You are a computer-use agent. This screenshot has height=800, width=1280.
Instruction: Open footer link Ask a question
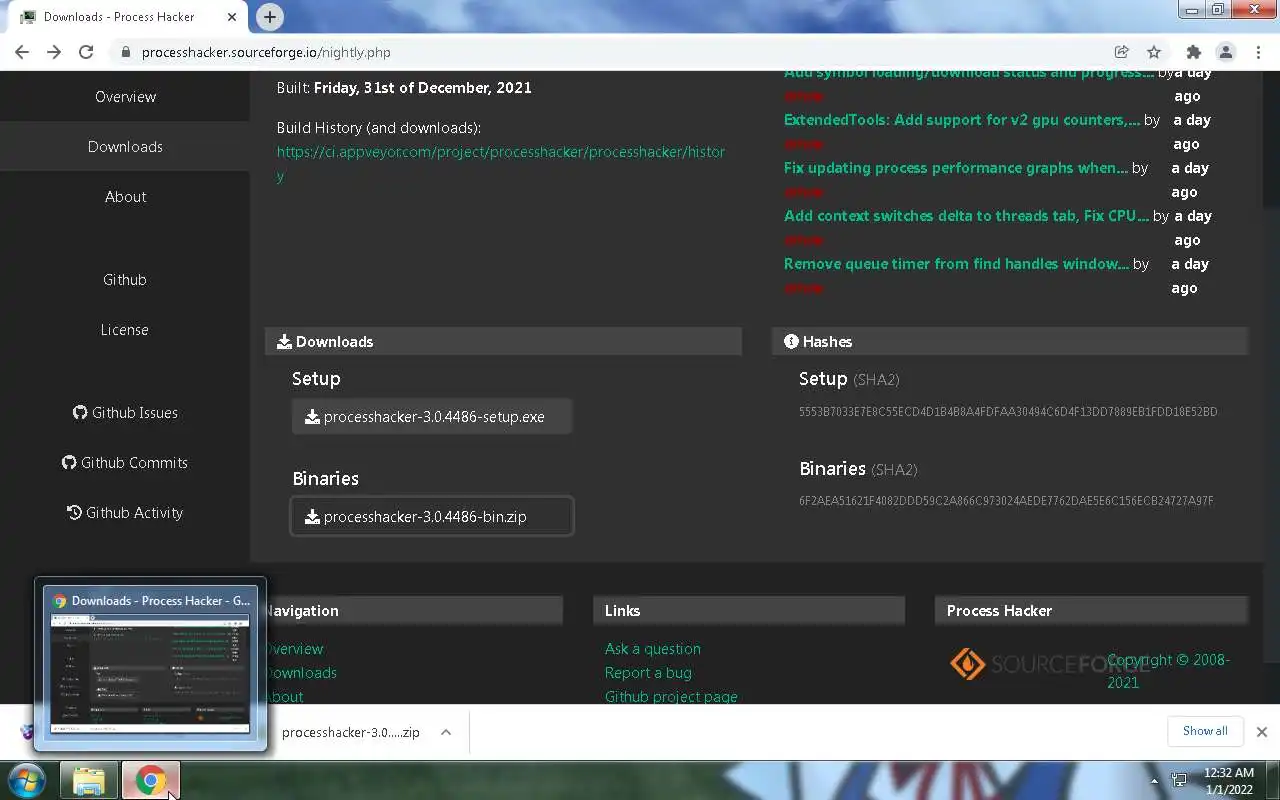tap(652, 649)
